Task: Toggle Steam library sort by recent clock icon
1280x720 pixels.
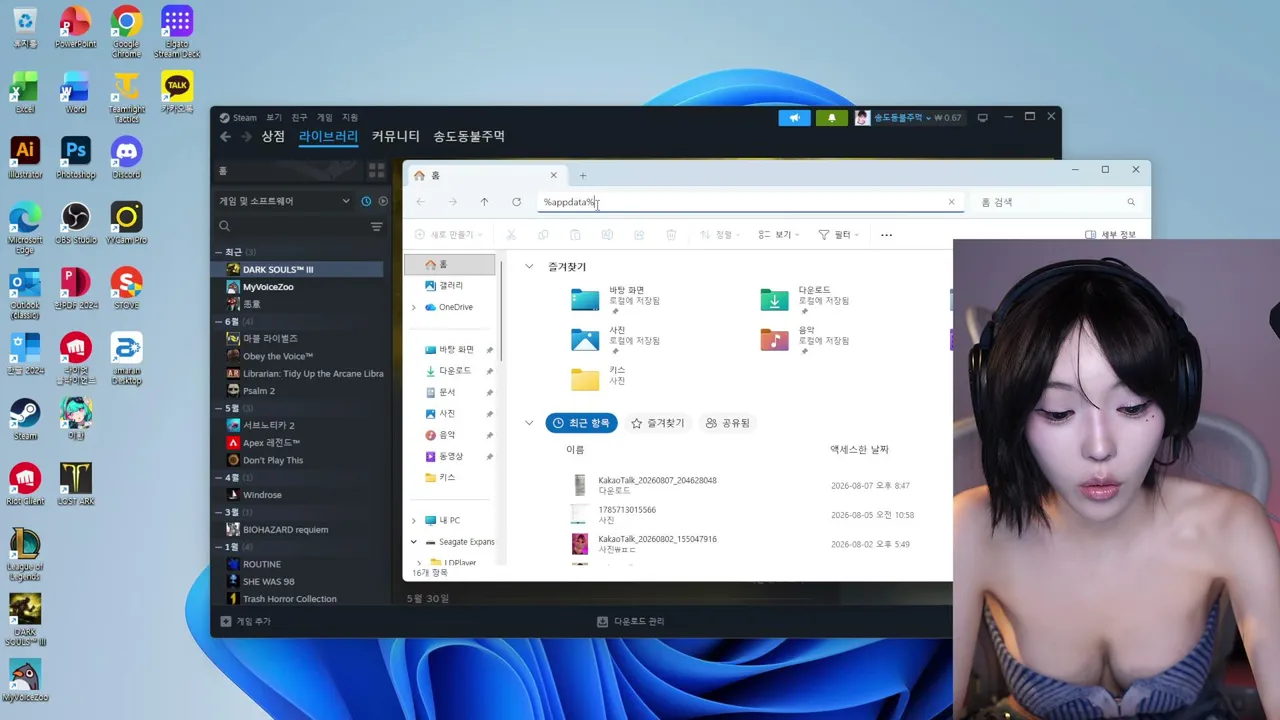Action: [x=366, y=201]
